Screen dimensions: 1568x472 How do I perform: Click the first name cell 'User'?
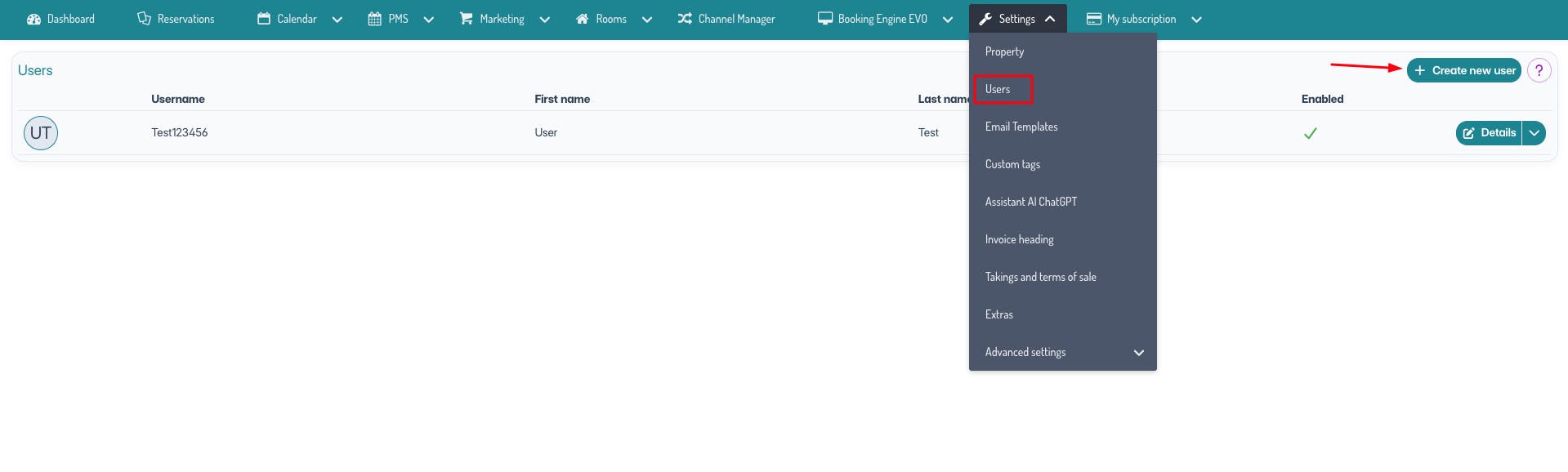pyautogui.click(x=546, y=132)
